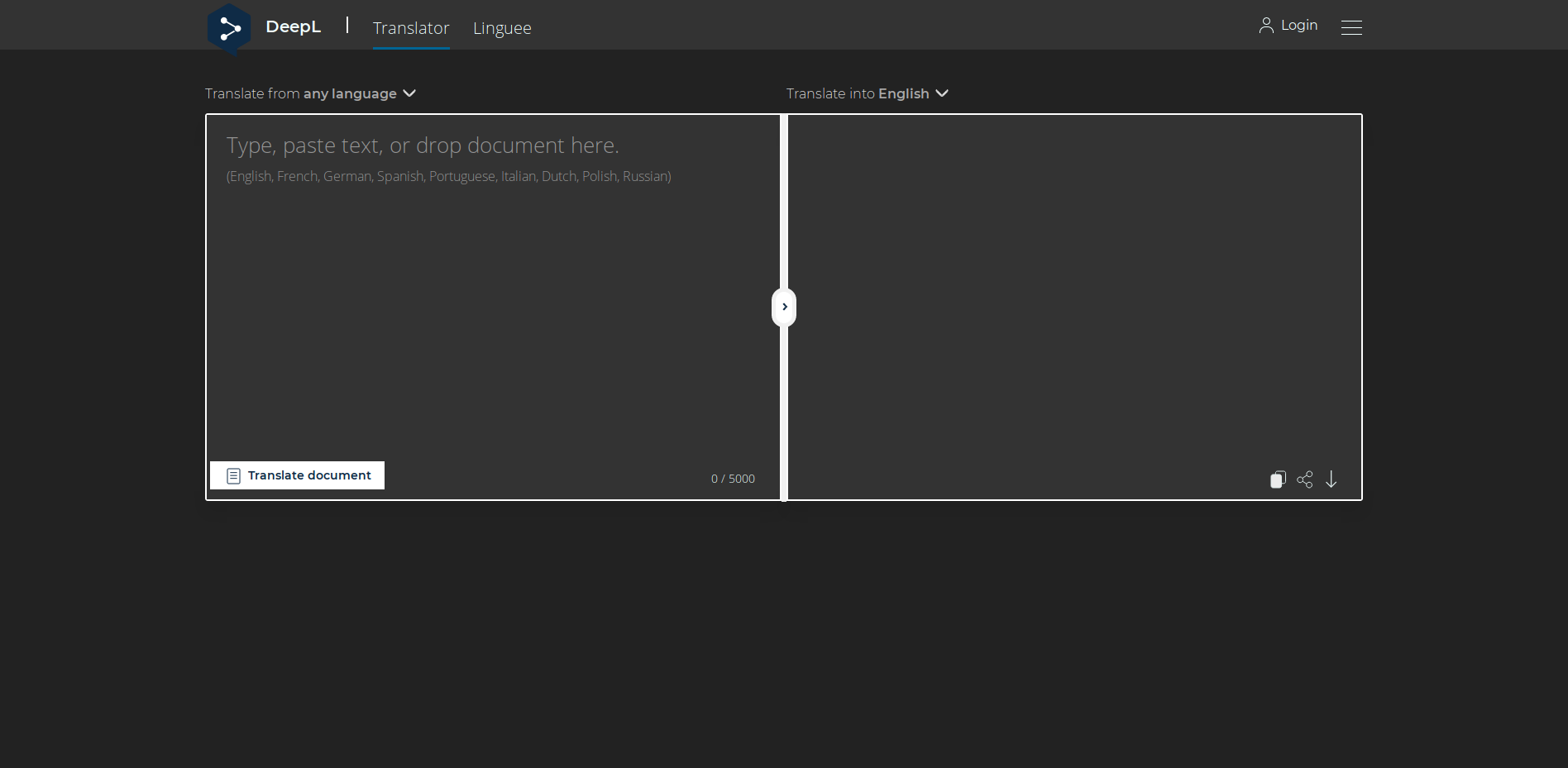Screen dimensions: 1568x768
Task: Click the 0/5000 character counter
Action: (733, 478)
